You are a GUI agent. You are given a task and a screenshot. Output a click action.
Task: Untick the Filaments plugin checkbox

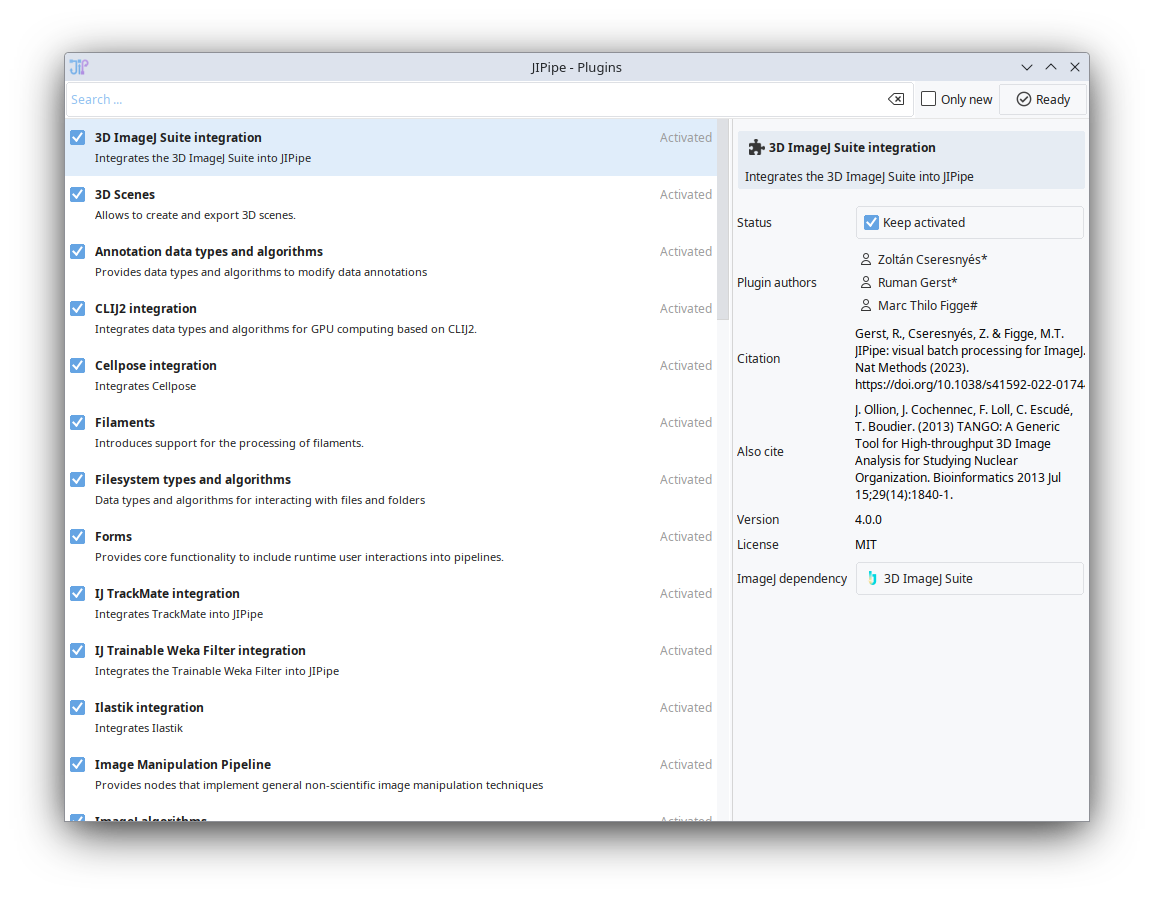[x=78, y=422]
